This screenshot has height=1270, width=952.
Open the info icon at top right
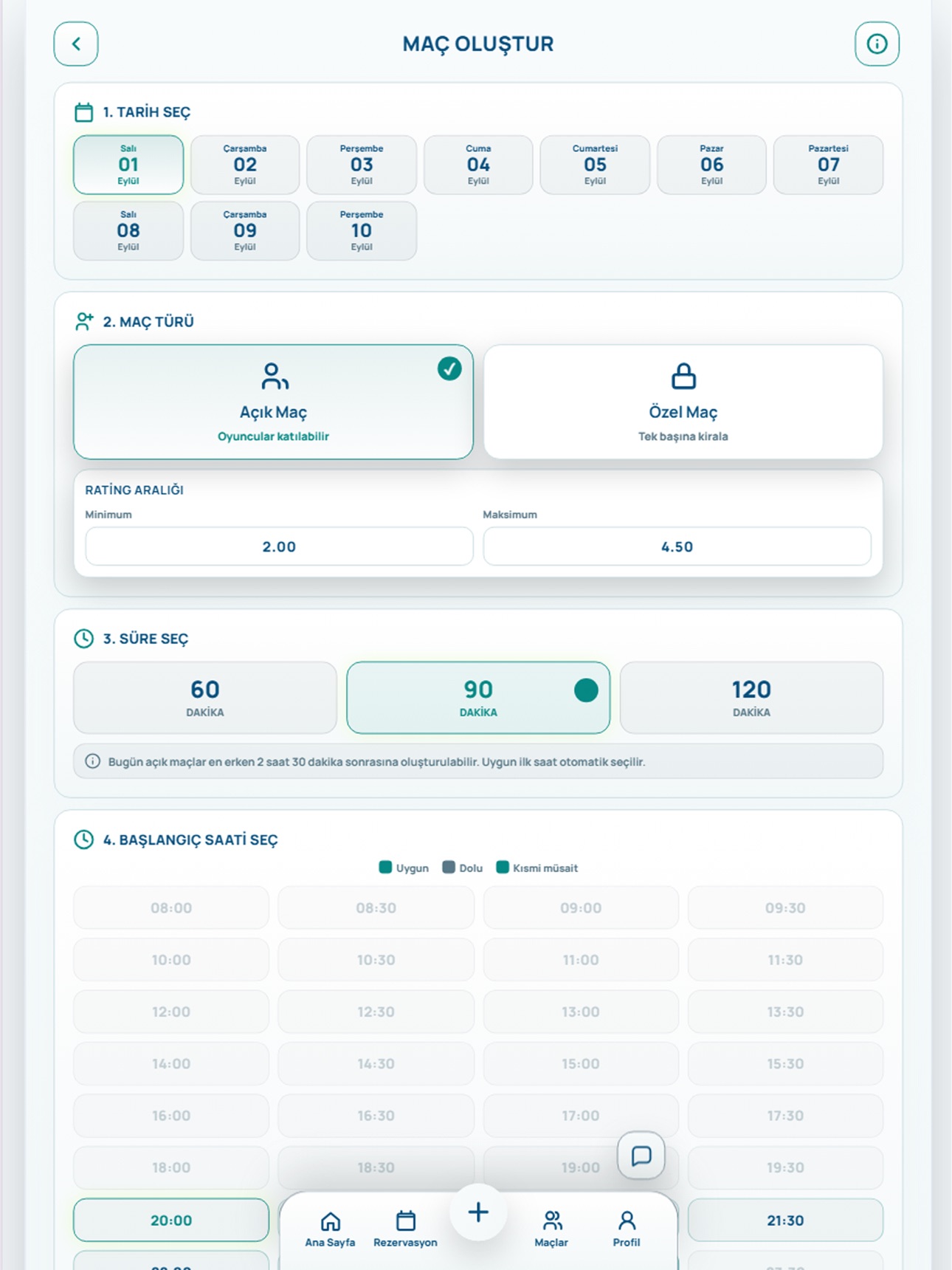point(877,44)
